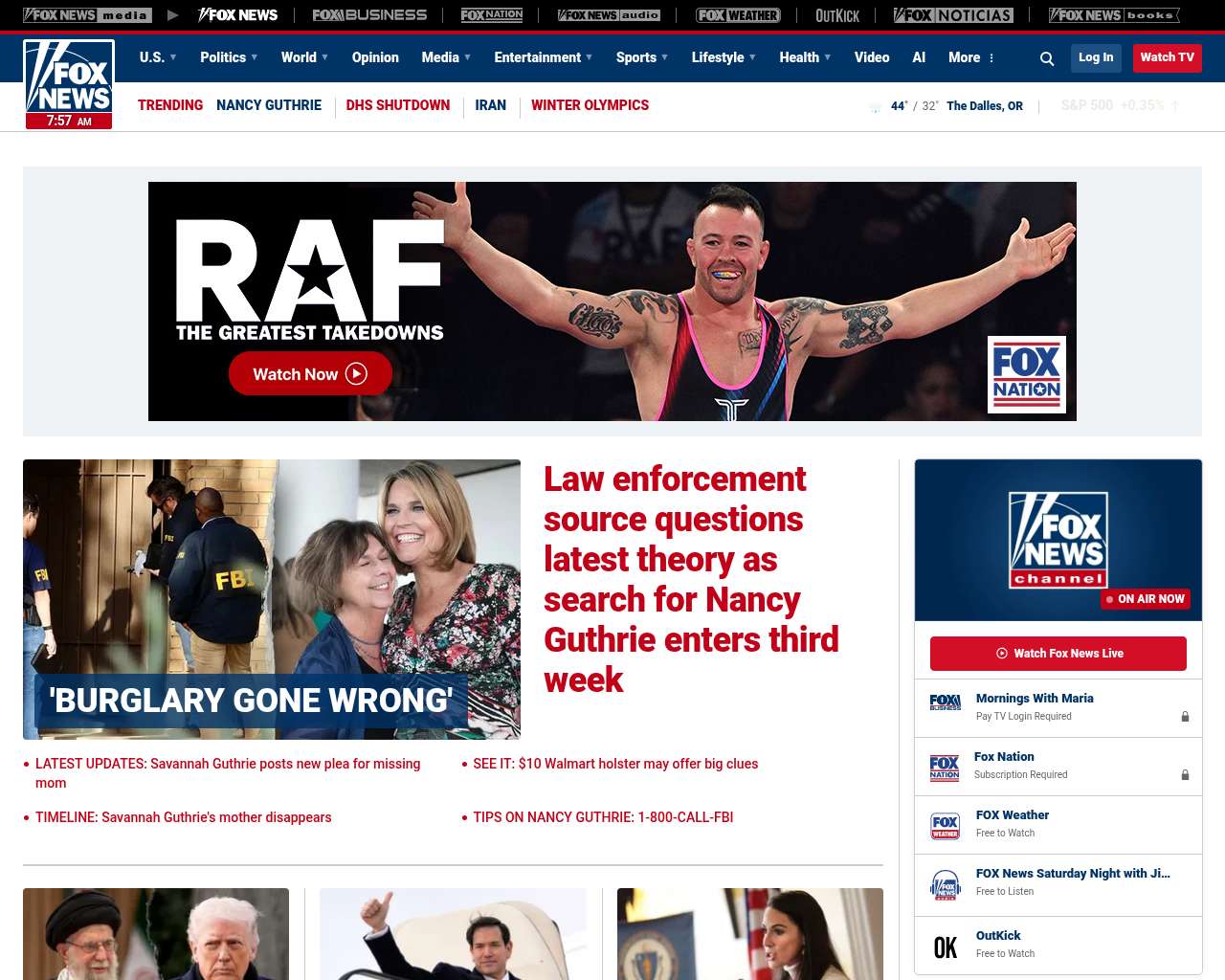Click the Watch TV button
This screenshot has width=1225, height=980.
[x=1168, y=57]
